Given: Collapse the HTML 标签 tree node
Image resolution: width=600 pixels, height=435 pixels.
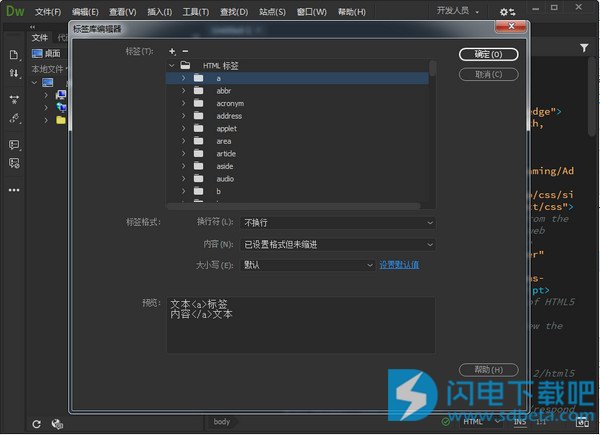Looking at the screenshot, I should (172, 65).
